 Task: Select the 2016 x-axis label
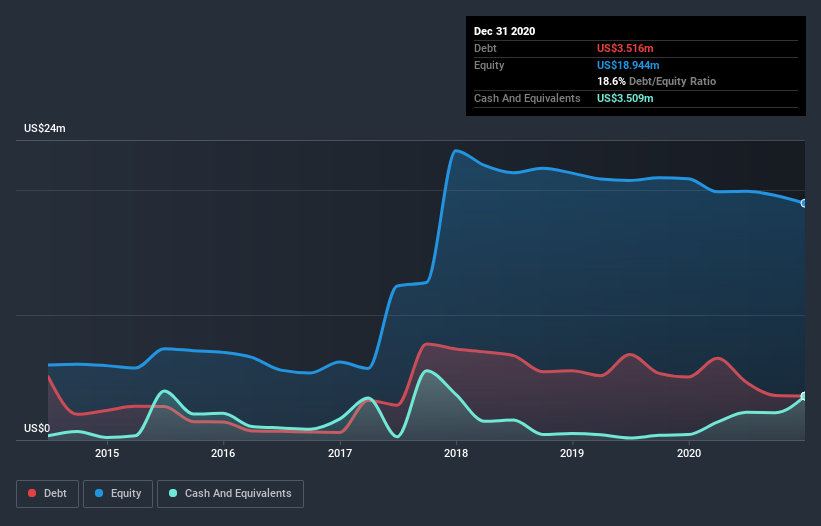223,453
